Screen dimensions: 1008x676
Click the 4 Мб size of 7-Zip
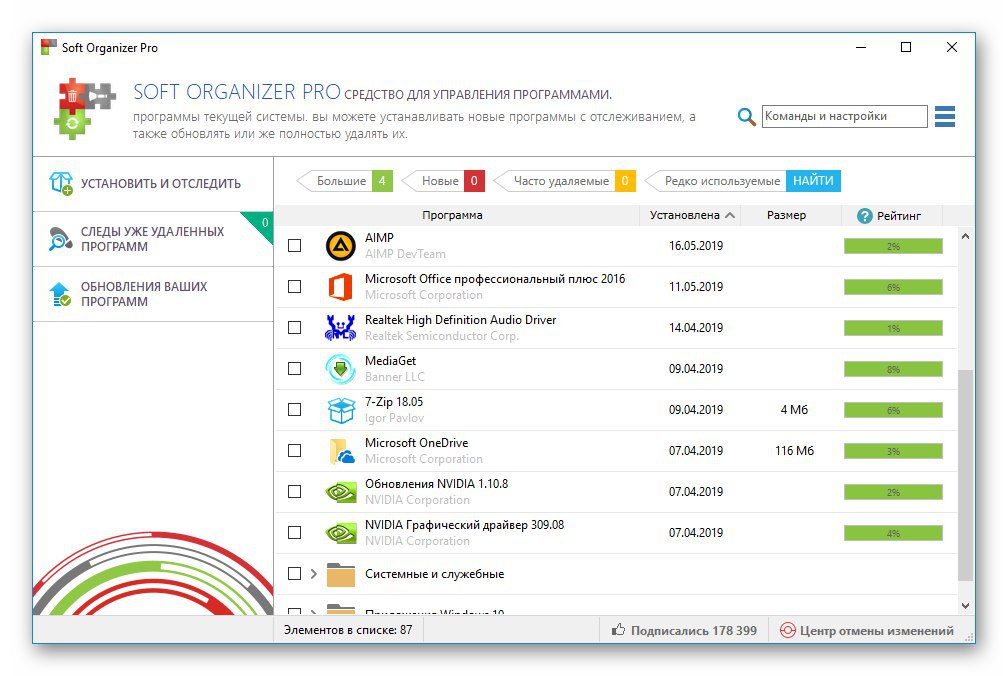coord(794,410)
